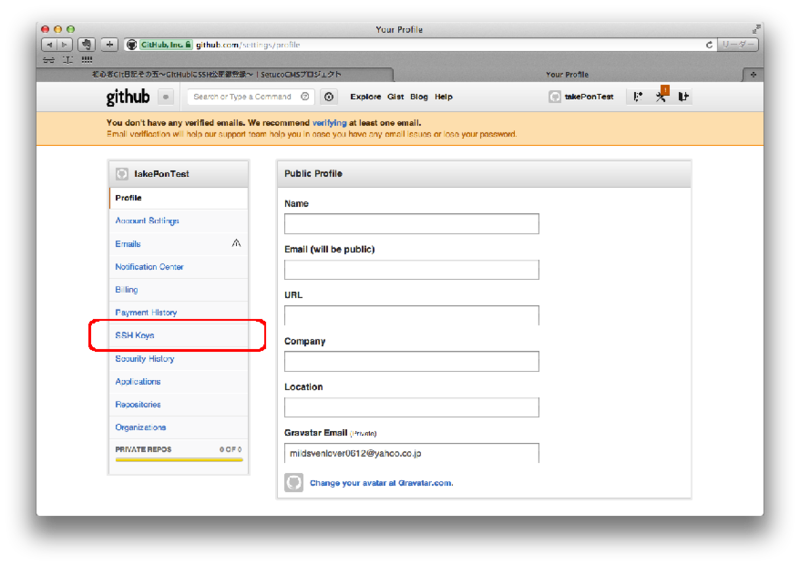Screen dimensions: 800x566
Task: Click the github logo
Action: click(128, 96)
